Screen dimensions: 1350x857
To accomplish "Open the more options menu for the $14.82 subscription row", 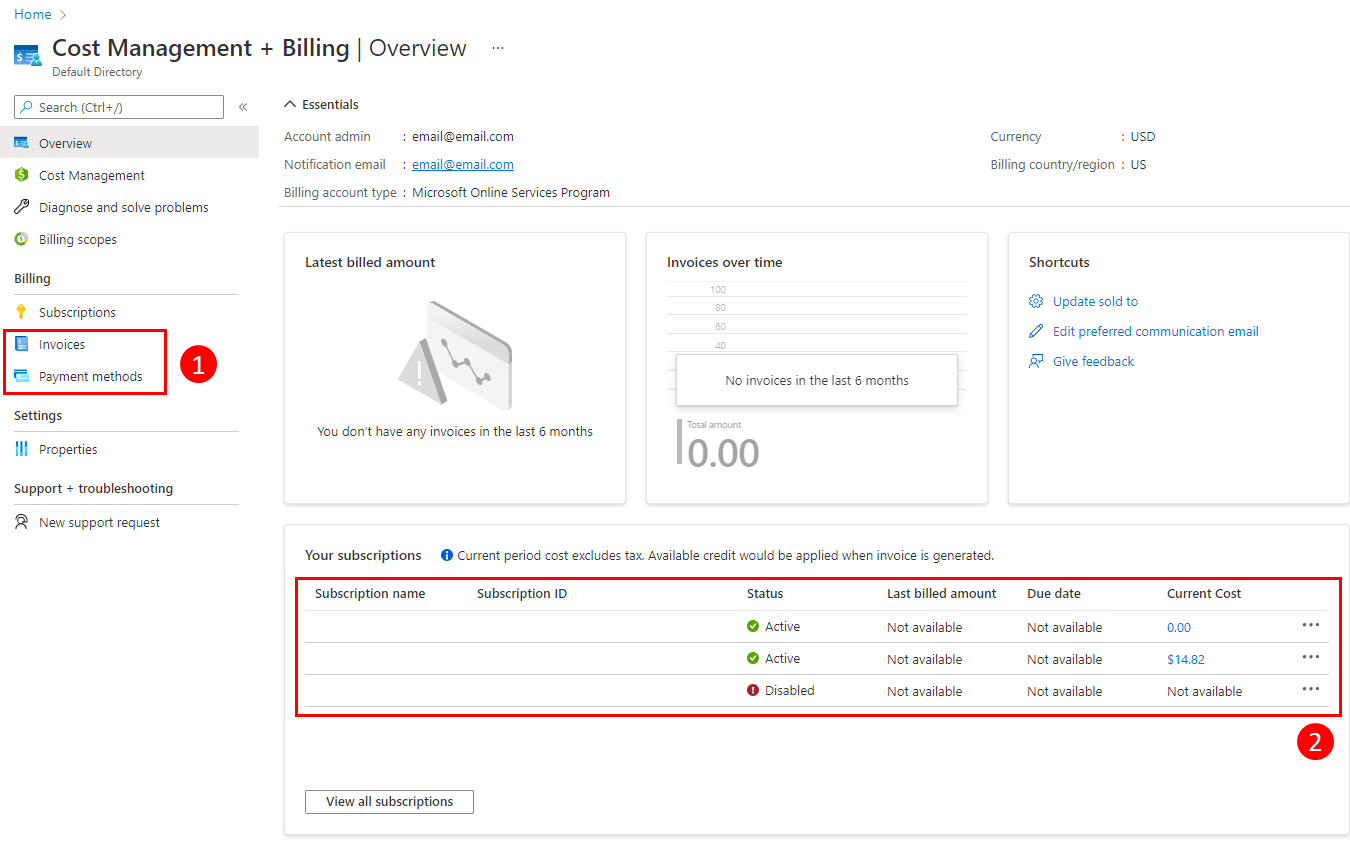I will click(x=1311, y=657).
